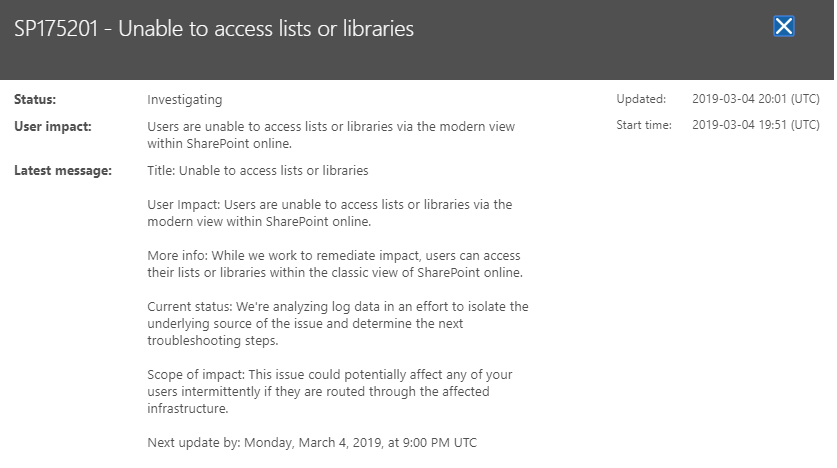This screenshot has height=468, width=837.
Task: Select the 20:01 (UTC) updated timestamp
Action: [x=755, y=99]
